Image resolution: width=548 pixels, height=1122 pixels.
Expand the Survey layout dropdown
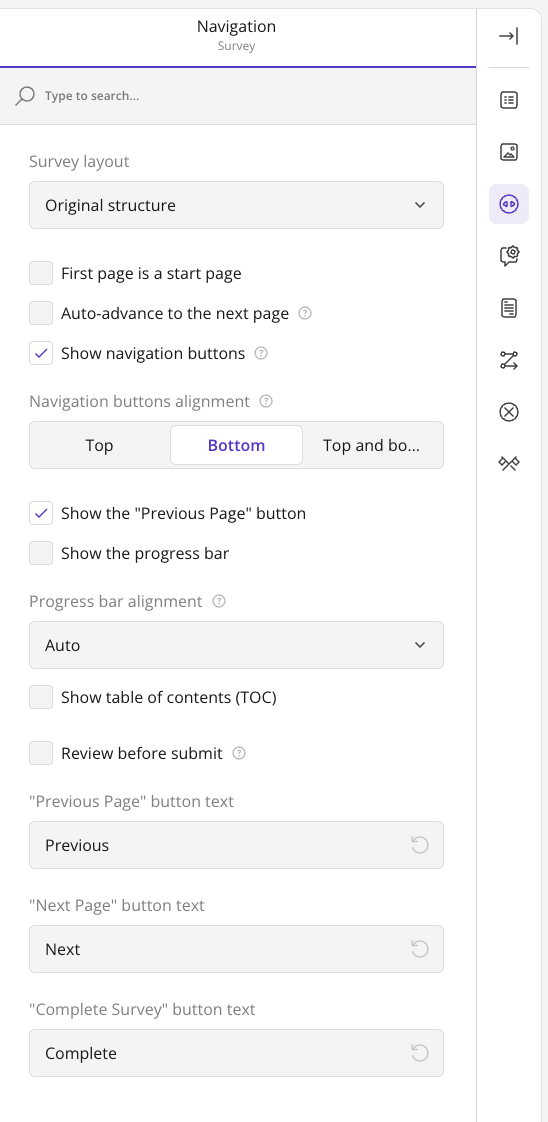236,205
